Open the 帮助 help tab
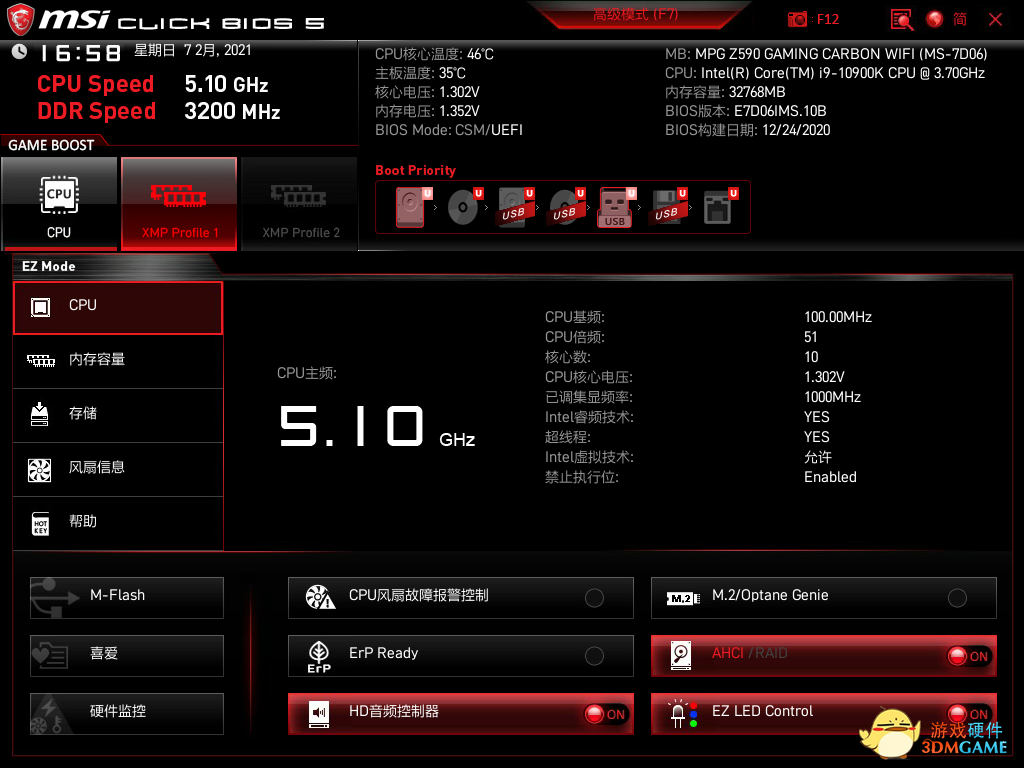The image size is (1024, 768). [x=118, y=522]
